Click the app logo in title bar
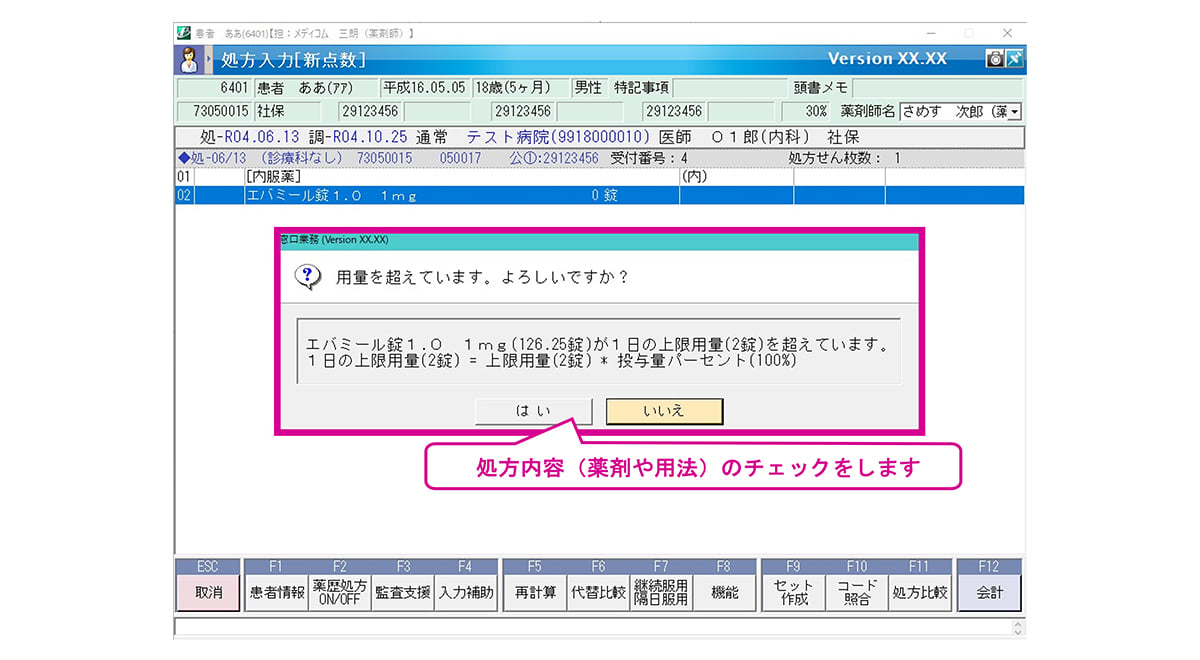The image size is (1200, 660). pyautogui.click(x=184, y=33)
